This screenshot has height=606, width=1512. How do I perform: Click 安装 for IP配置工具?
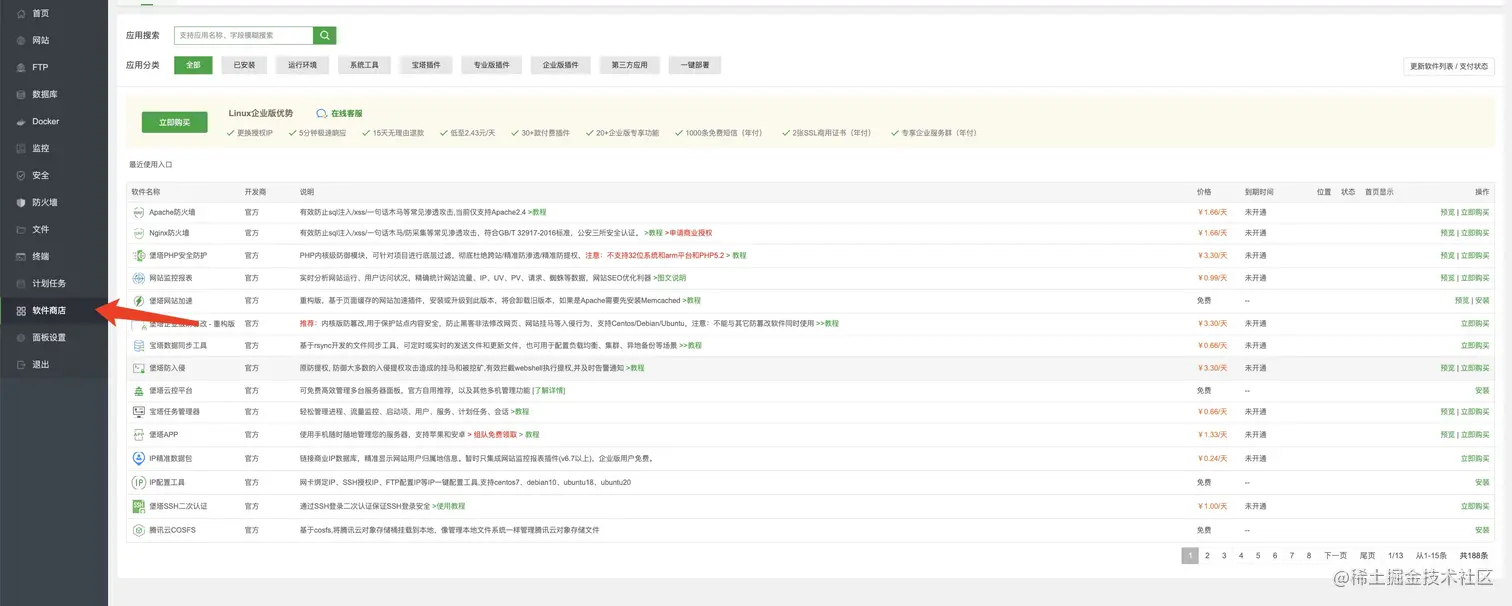1482,482
